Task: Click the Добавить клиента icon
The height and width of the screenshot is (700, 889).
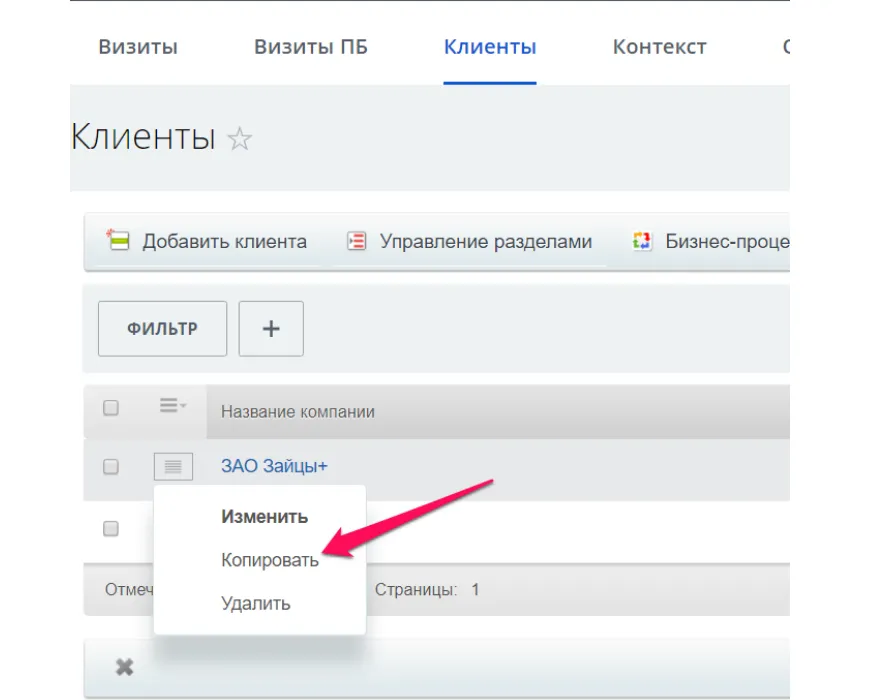Action: (x=117, y=240)
